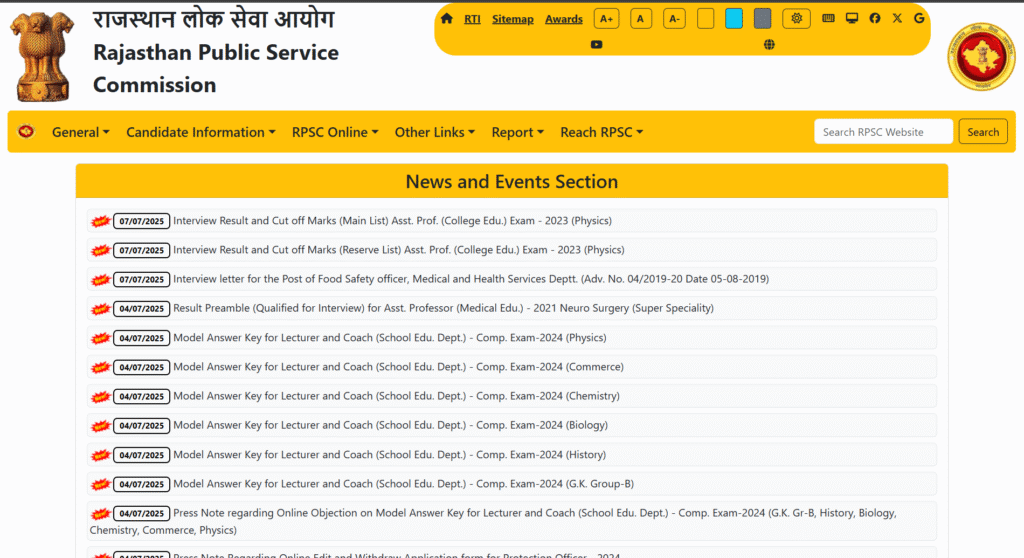Increase font size with A+ button
Screen dimensions: 1024x558
[606, 19]
